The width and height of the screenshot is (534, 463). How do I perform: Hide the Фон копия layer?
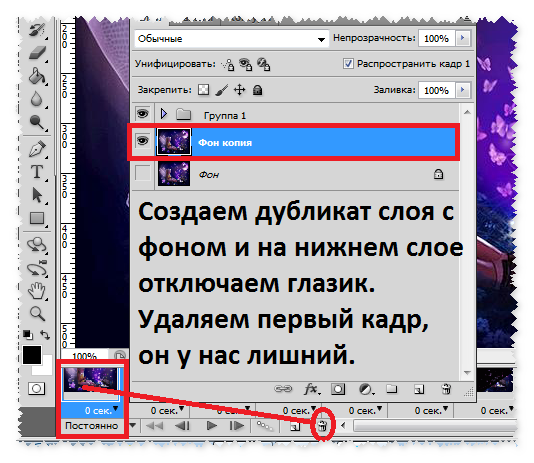(143, 141)
